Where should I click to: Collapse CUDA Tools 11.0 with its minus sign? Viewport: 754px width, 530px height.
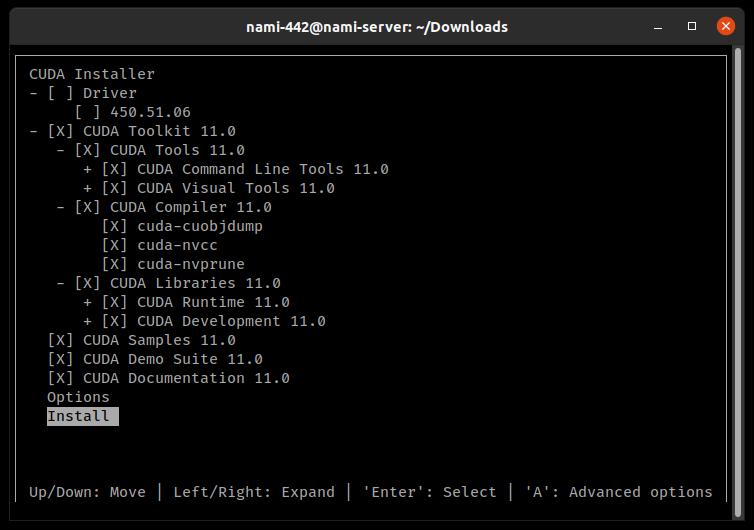point(60,150)
